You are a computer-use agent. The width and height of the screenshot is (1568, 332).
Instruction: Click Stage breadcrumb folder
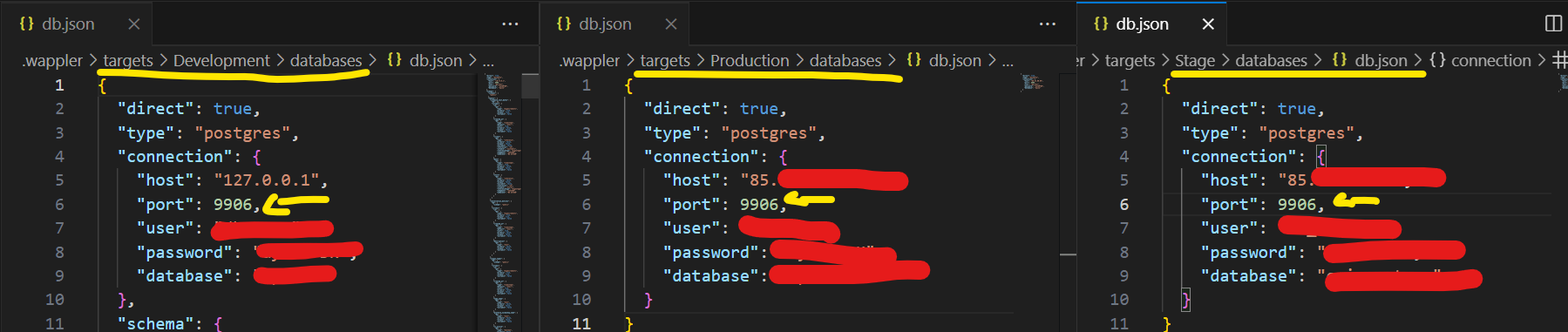1195,60
